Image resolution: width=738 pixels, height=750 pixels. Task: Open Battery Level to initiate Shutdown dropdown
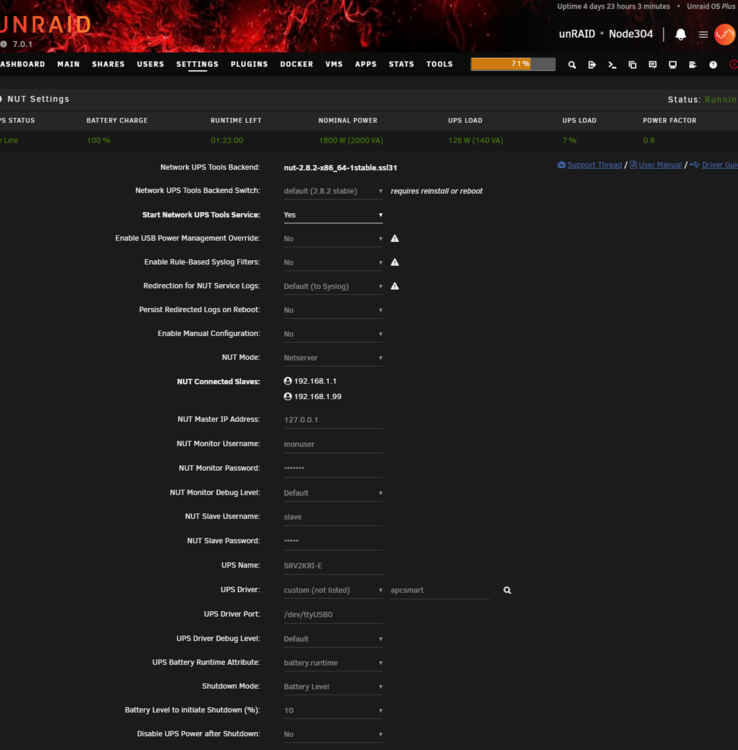pyautogui.click(x=333, y=711)
